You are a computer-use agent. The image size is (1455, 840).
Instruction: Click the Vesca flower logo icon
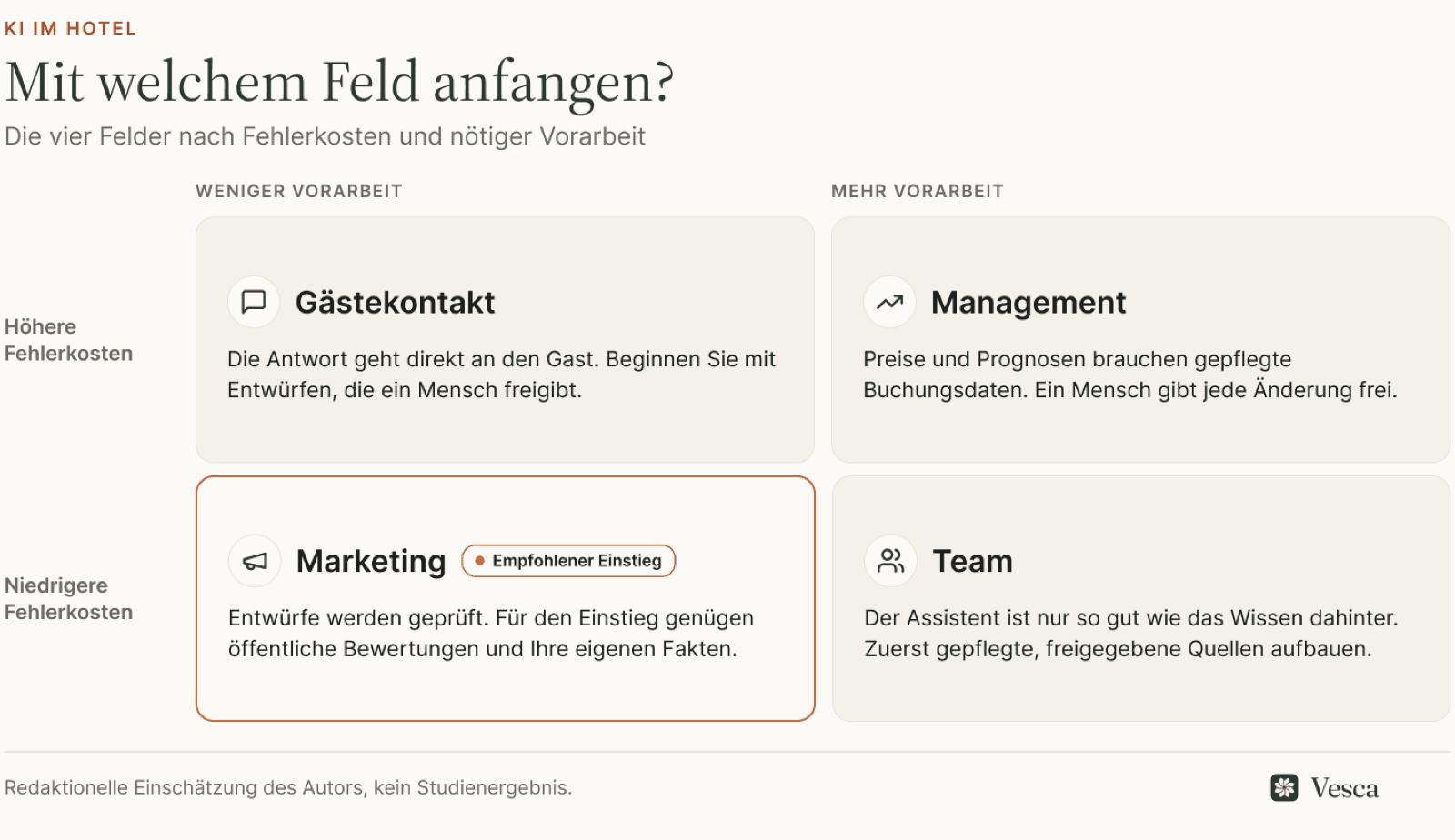(x=1285, y=787)
